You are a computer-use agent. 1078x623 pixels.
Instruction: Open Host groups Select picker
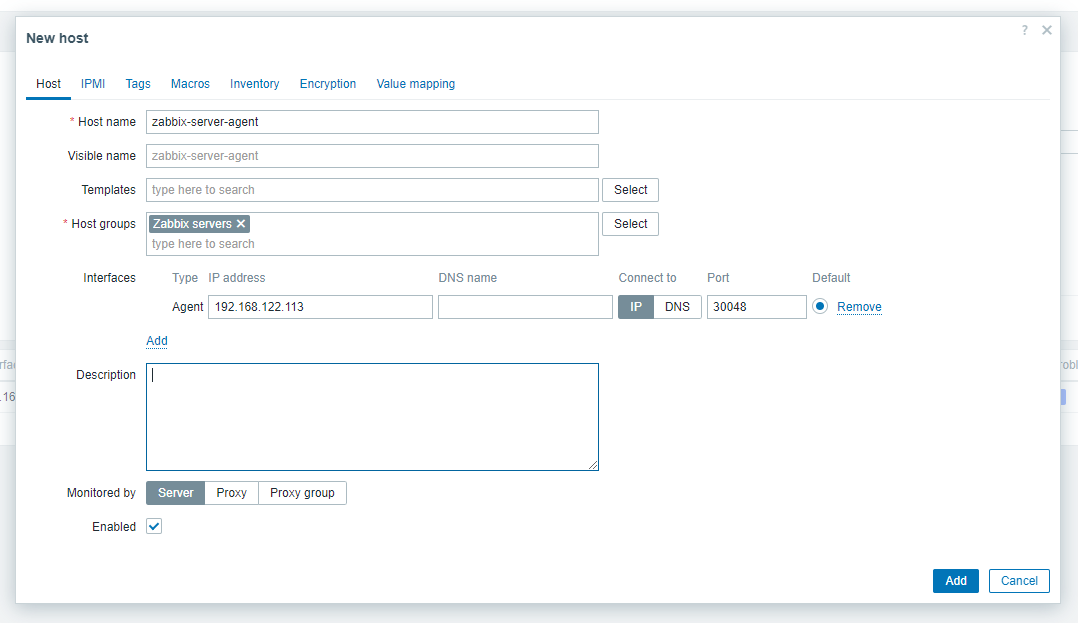[630, 224]
